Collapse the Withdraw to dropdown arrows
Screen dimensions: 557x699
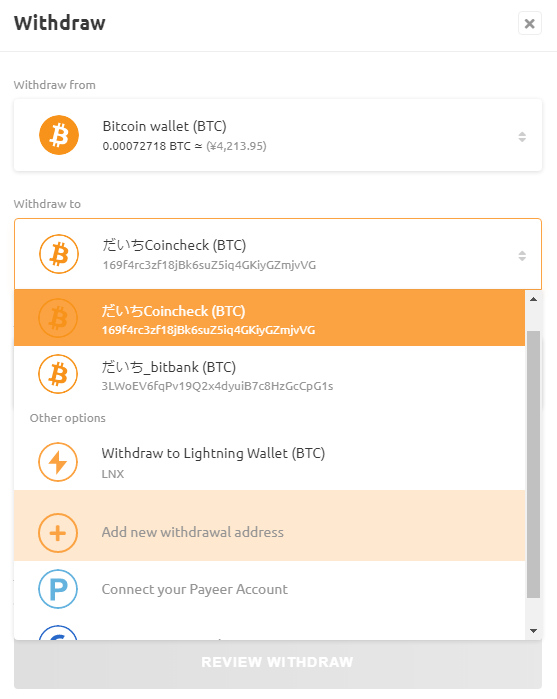click(522, 256)
